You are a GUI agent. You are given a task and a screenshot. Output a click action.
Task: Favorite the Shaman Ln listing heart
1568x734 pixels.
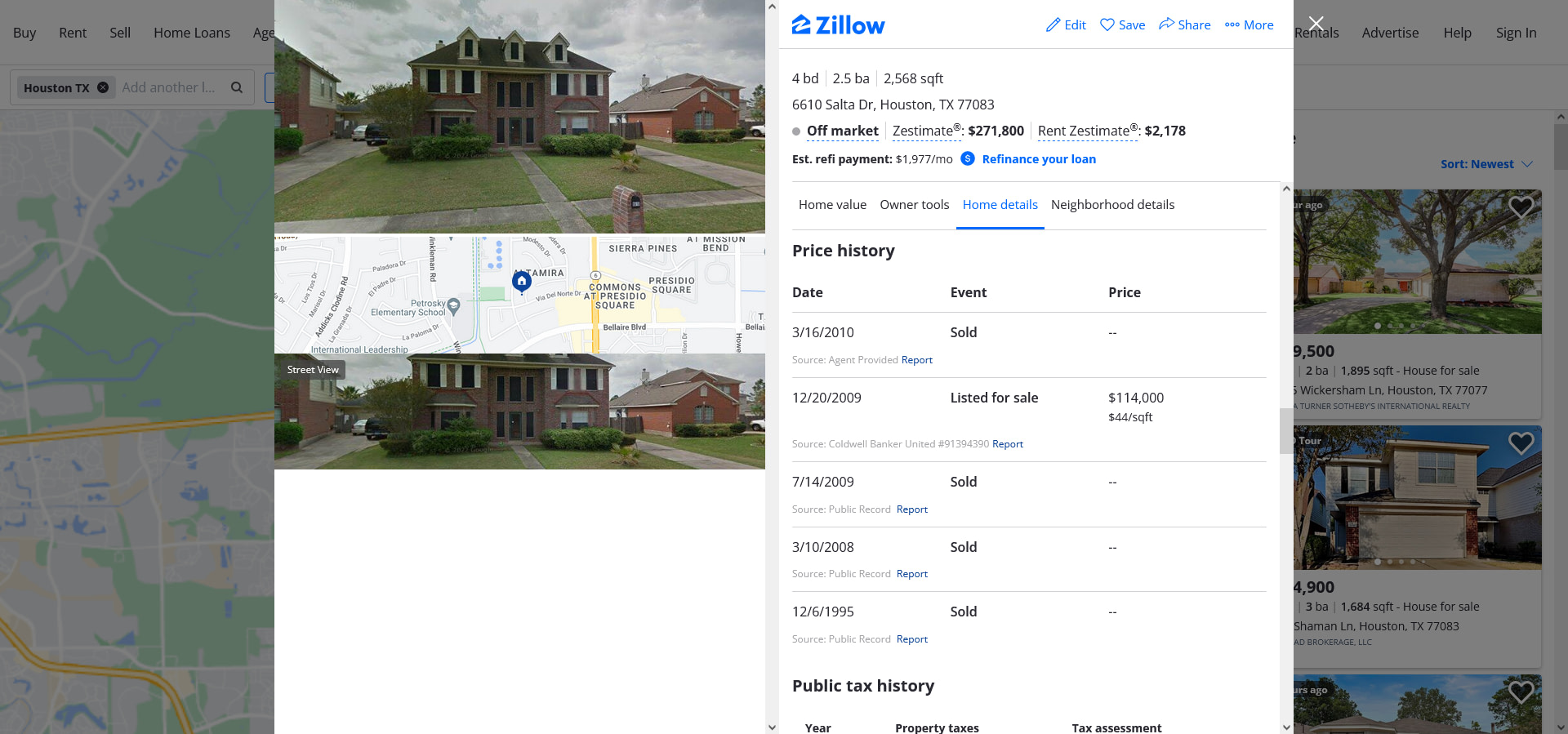1521,443
